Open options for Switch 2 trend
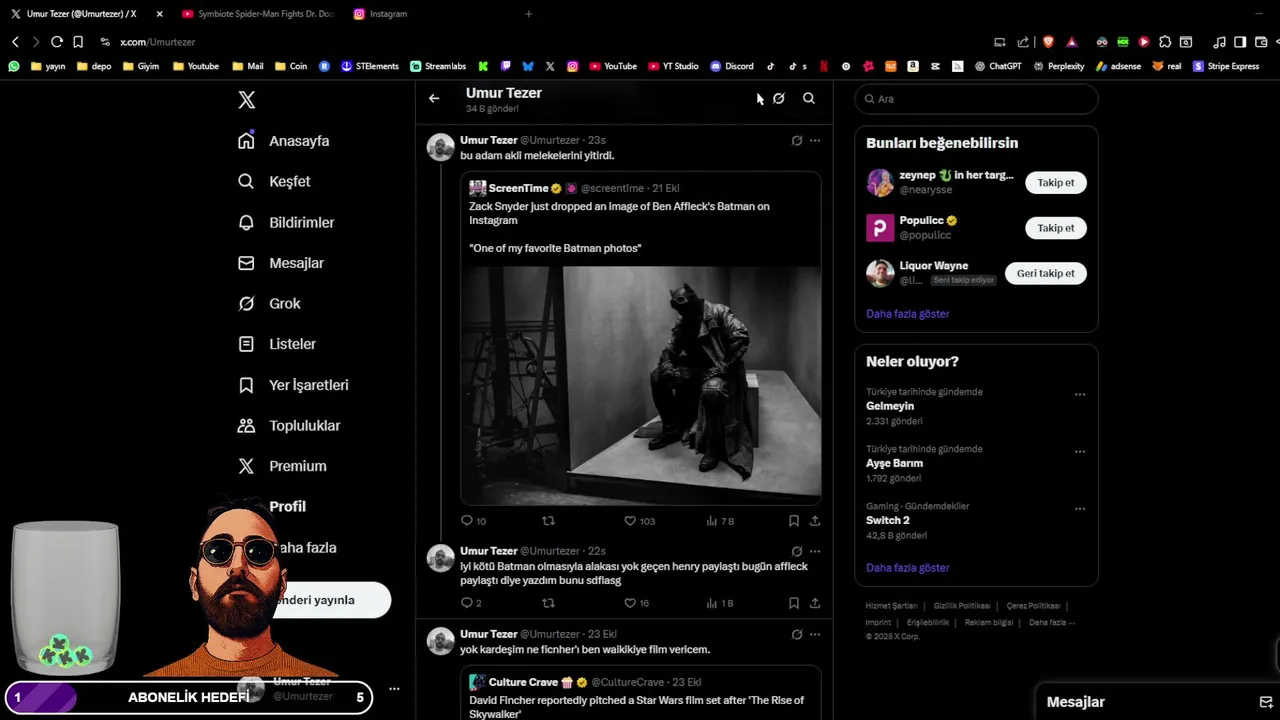 click(1080, 509)
